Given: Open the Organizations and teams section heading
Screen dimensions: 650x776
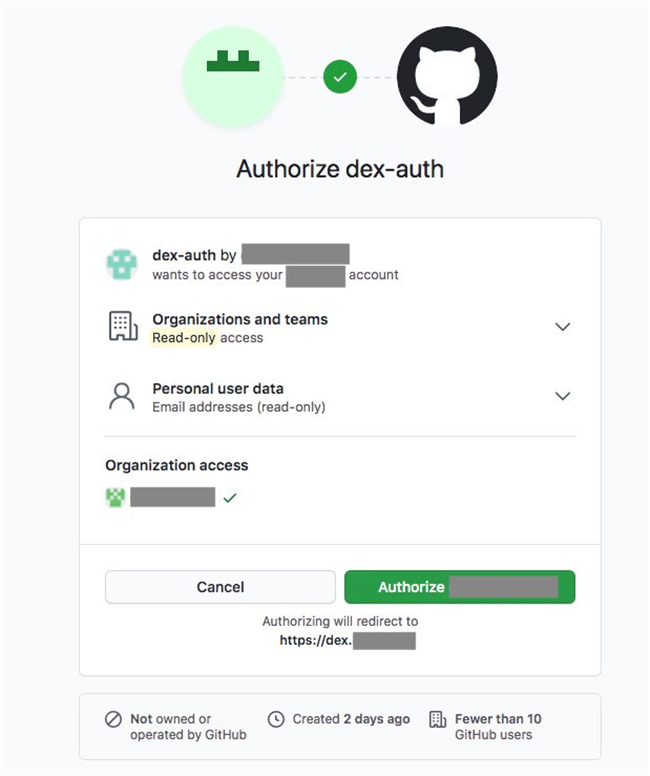Looking at the screenshot, I should tap(240, 319).
